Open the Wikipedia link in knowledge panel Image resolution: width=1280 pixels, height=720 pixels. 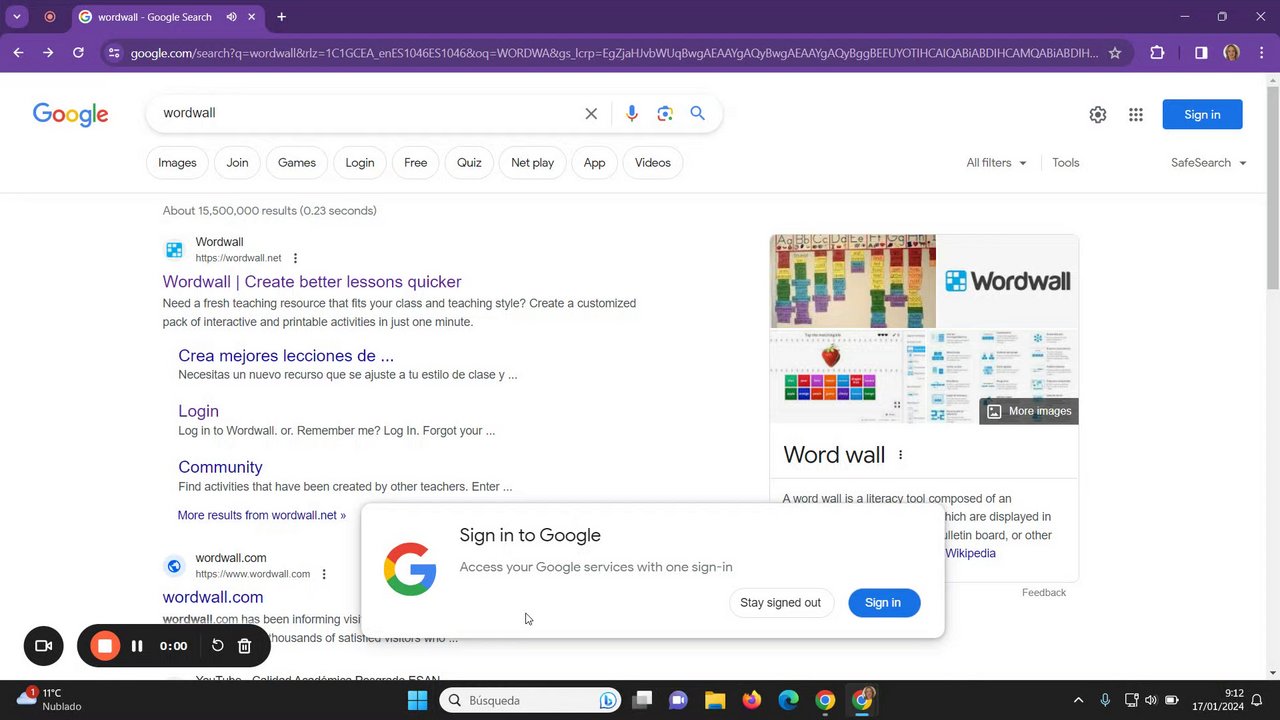pos(970,553)
